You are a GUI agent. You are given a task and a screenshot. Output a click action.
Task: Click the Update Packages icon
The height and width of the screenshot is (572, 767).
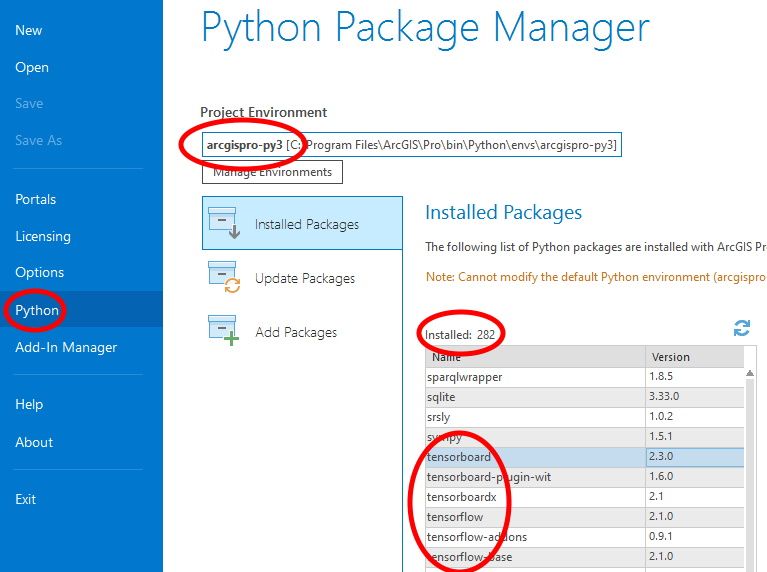pos(222,278)
